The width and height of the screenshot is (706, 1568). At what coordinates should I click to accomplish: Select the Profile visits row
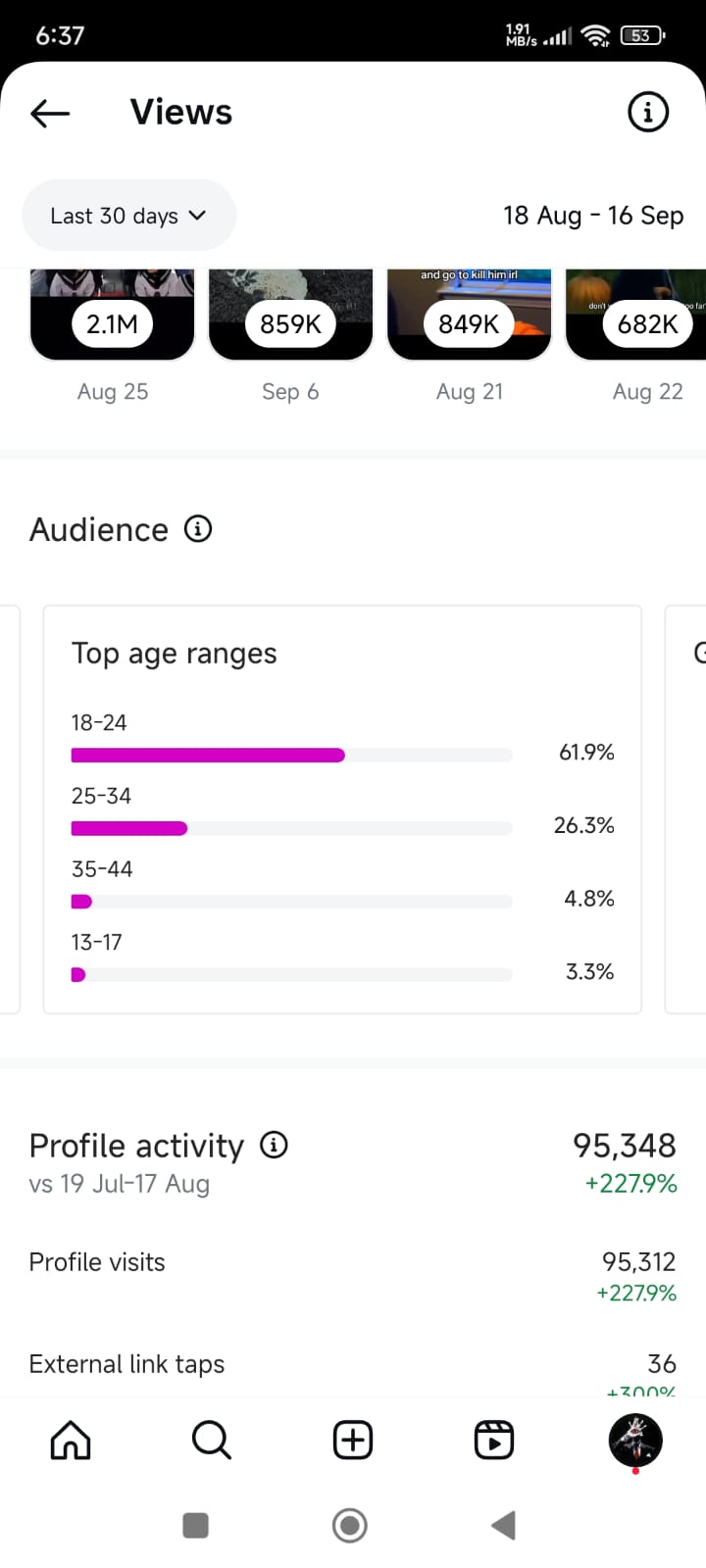coord(352,1275)
